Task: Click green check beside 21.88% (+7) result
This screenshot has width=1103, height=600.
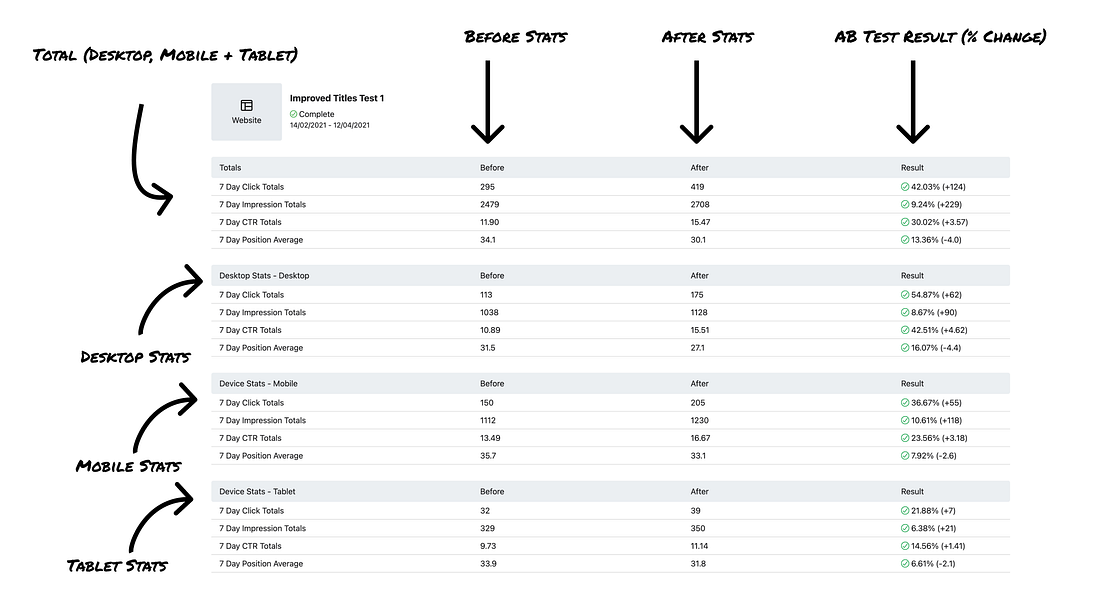Action: [x=905, y=511]
